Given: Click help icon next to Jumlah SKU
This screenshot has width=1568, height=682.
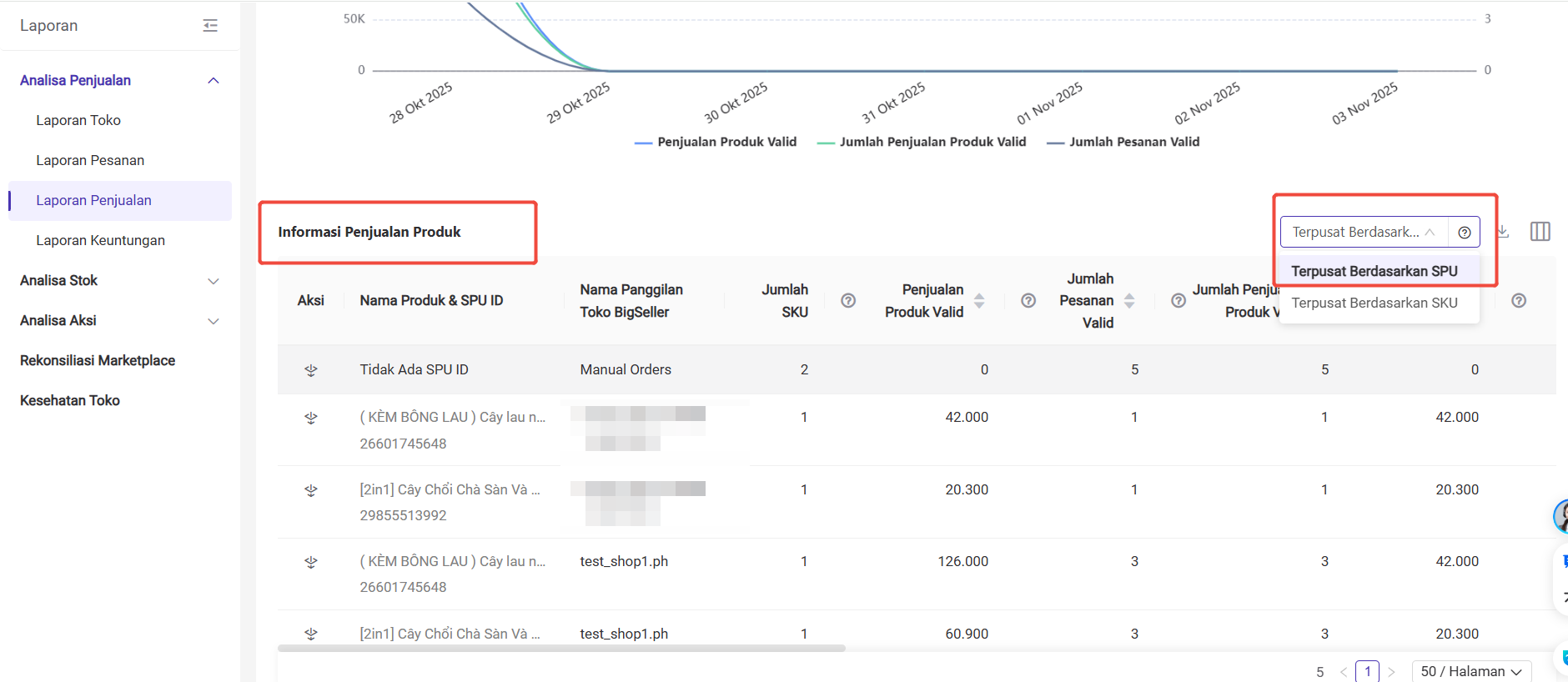Looking at the screenshot, I should (x=848, y=301).
